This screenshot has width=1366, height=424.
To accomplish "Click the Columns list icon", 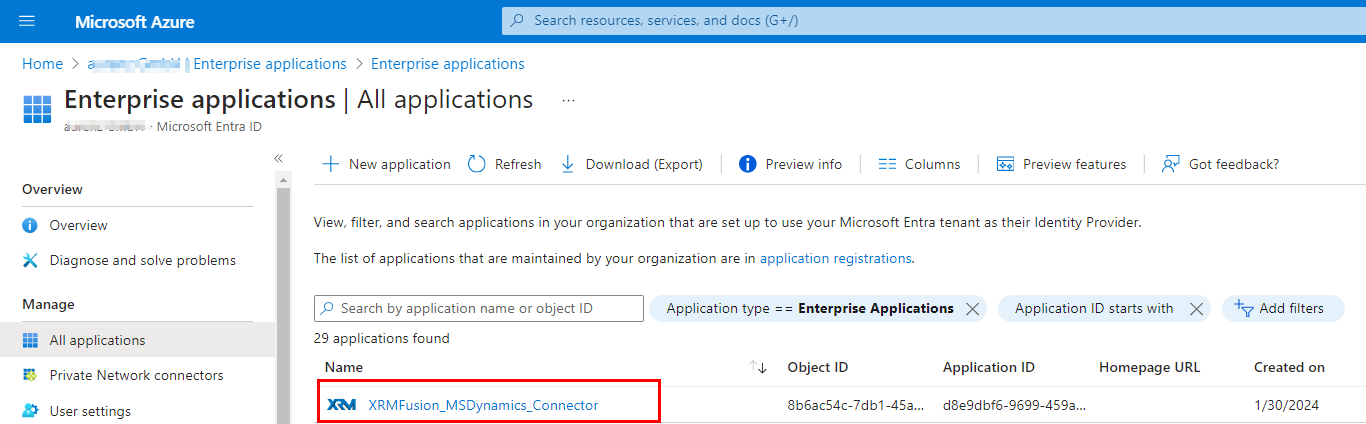I will tap(887, 164).
